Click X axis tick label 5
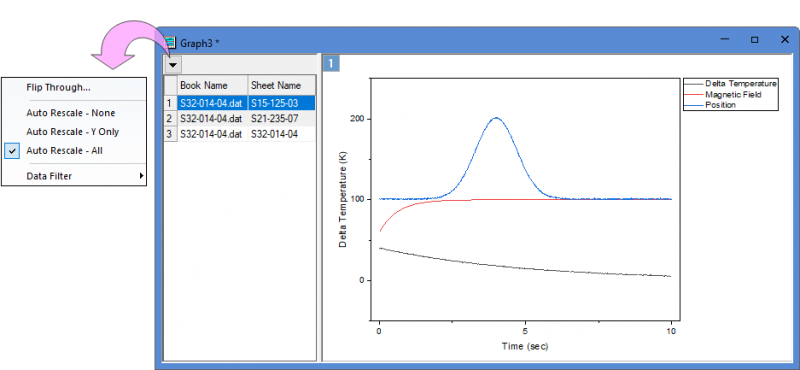The width and height of the screenshot is (800, 370). [525, 331]
